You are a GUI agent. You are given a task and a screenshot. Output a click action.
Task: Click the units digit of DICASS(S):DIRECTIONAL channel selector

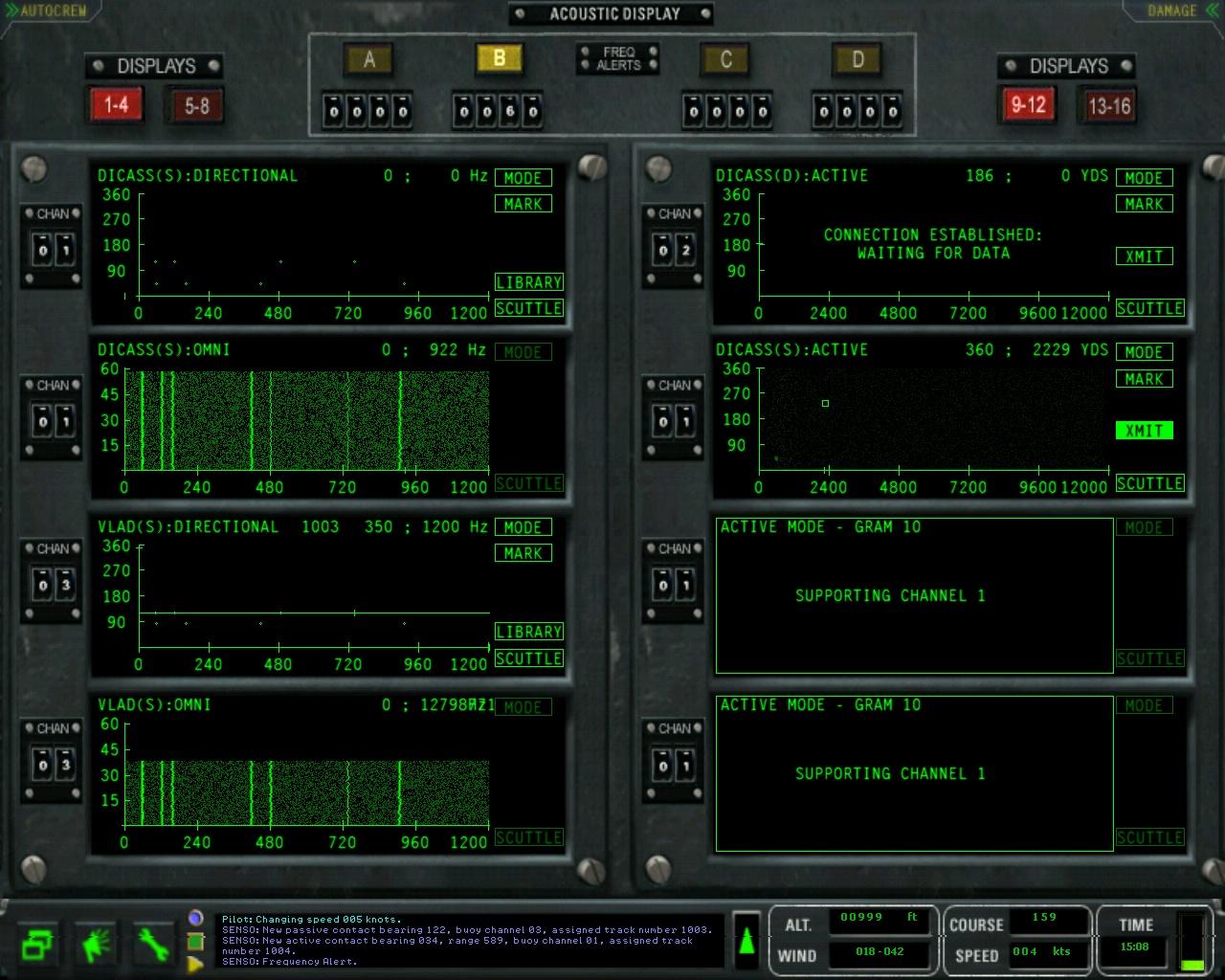tap(65, 251)
